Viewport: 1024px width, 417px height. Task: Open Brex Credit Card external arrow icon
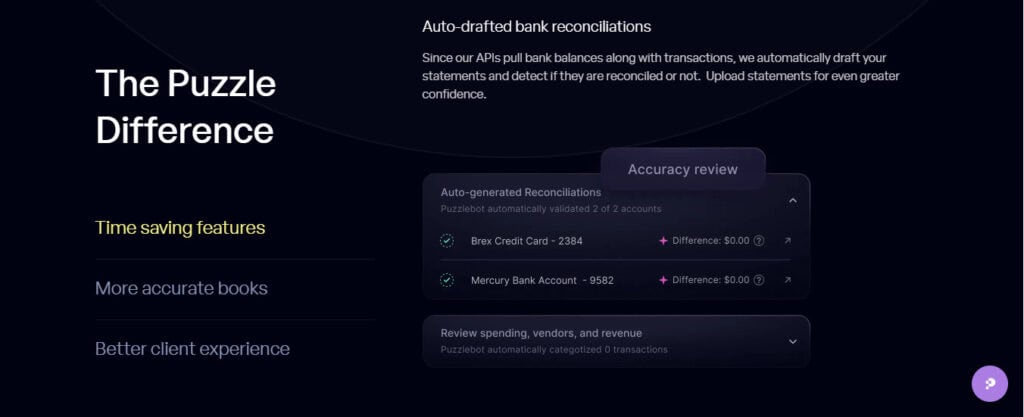coord(788,241)
